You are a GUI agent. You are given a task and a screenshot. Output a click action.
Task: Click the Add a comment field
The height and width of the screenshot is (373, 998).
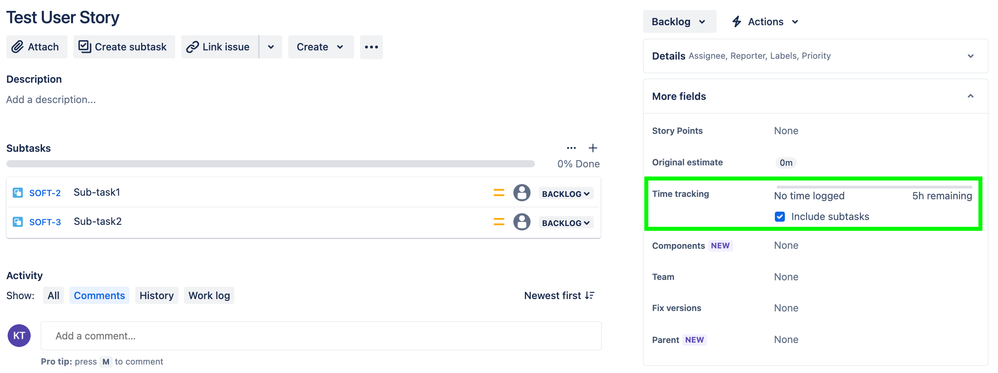coord(321,335)
